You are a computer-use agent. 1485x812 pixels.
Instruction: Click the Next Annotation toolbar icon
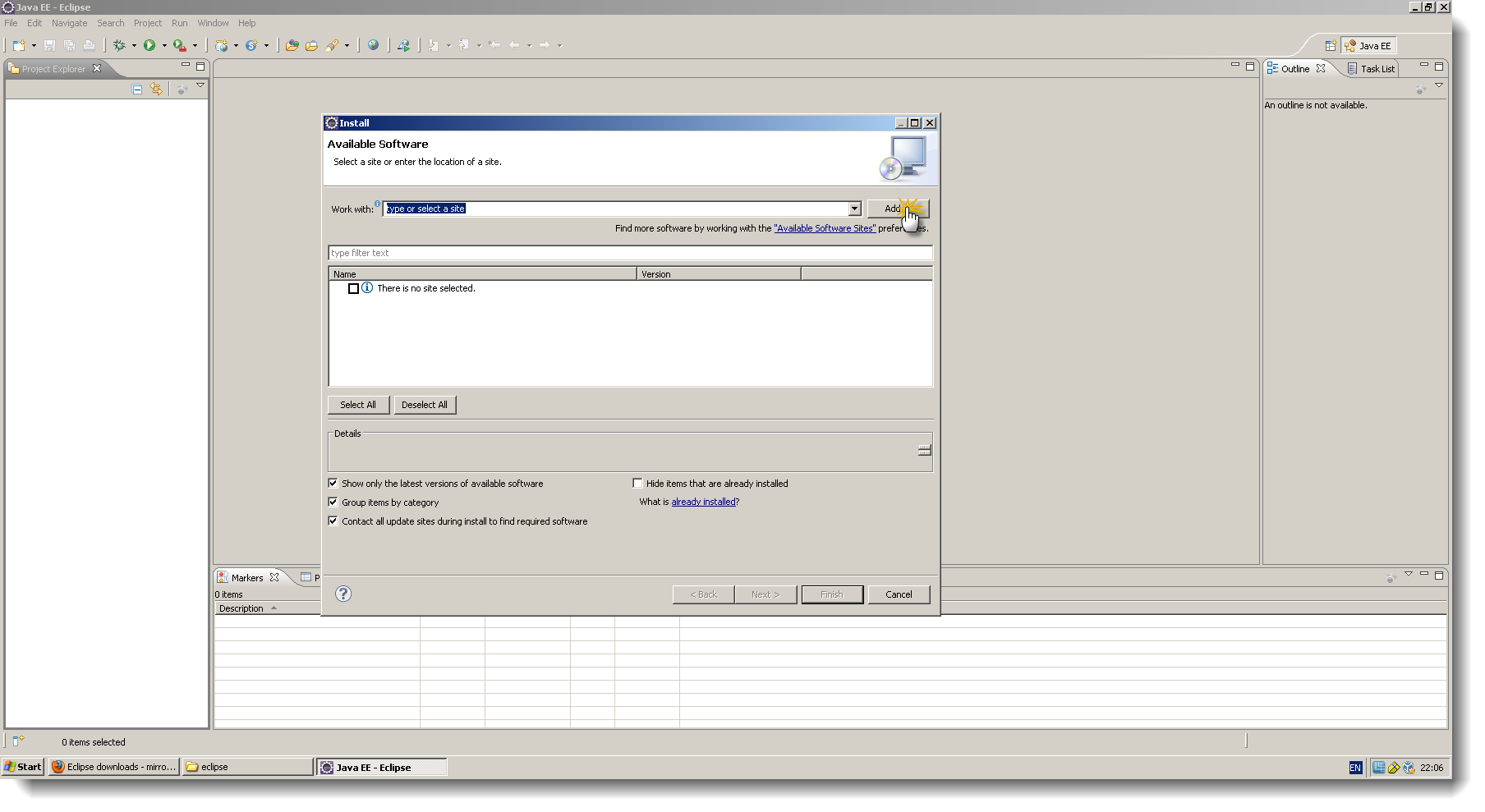[x=434, y=45]
